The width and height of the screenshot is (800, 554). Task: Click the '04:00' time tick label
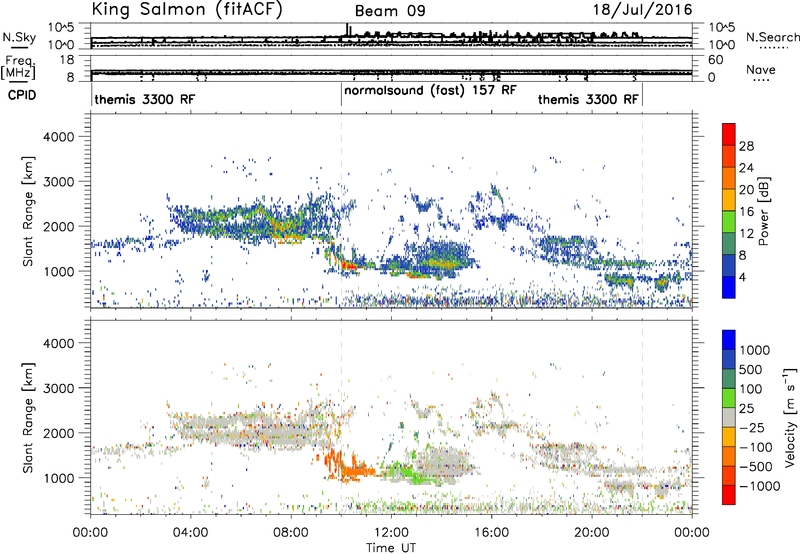(191, 533)
